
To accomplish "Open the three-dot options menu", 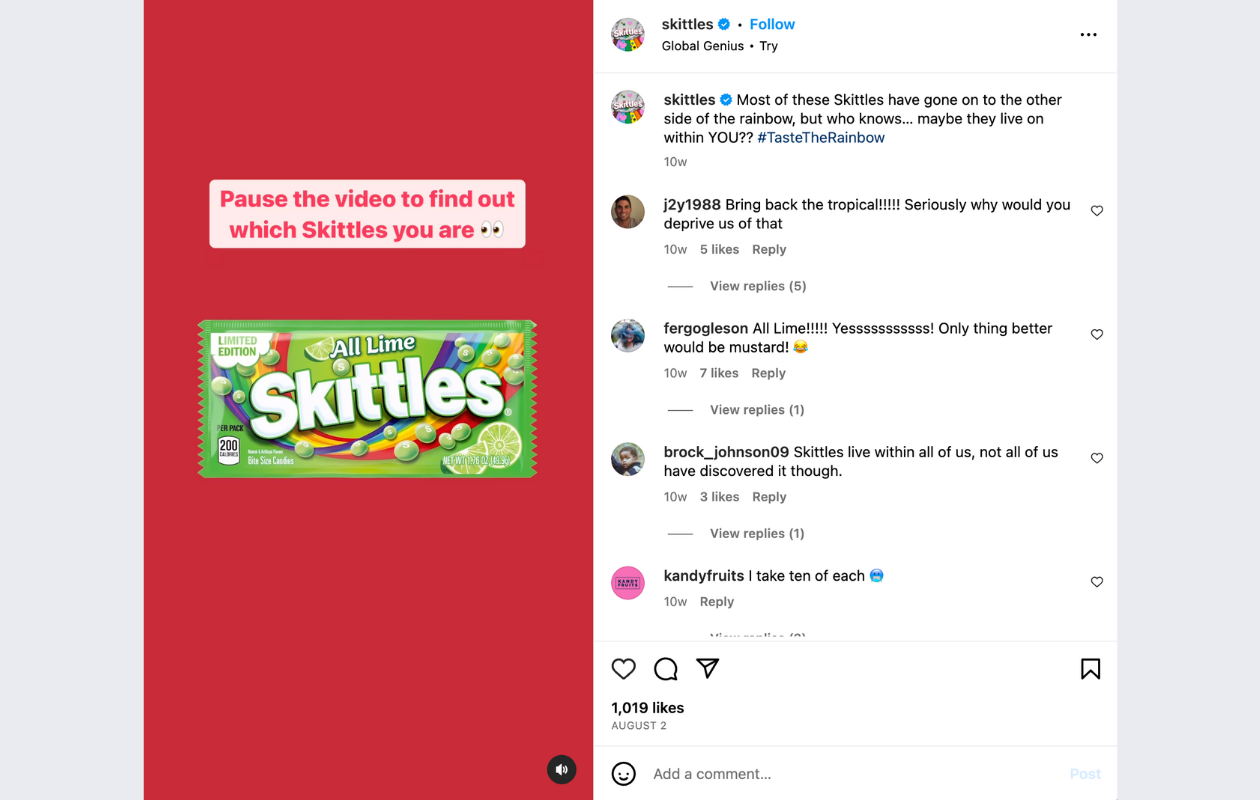I will click(x=1088, y=34).
